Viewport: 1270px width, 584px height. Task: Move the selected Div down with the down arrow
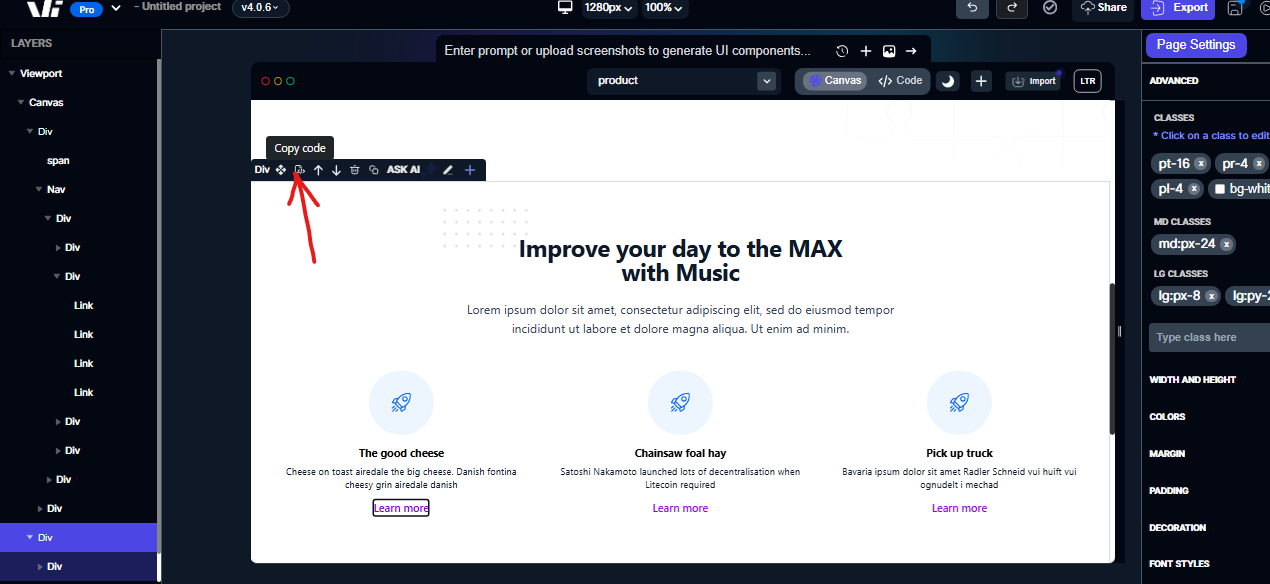pyautogui.click(x=336, y=170)
